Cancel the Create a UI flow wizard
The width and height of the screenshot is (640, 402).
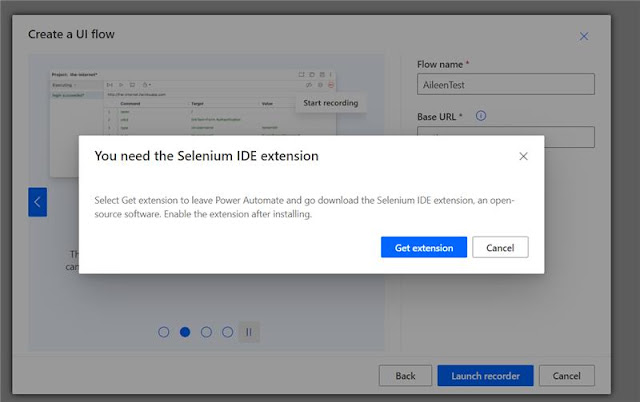pos(566,376)
